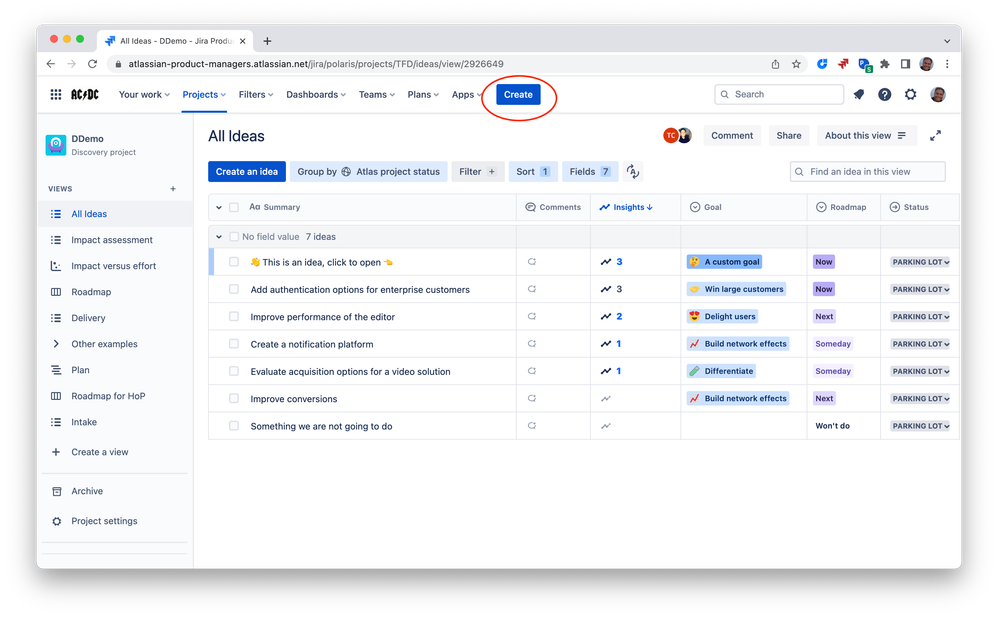Viewport: 998px width, 617px height.
Task: Switch to the Roadmap view
Action: coord(91,292)
